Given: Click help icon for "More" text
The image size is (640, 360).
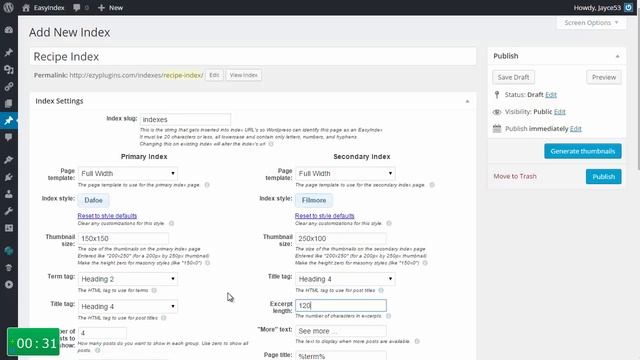Looking at the screenshot, I should pos(417,341).
